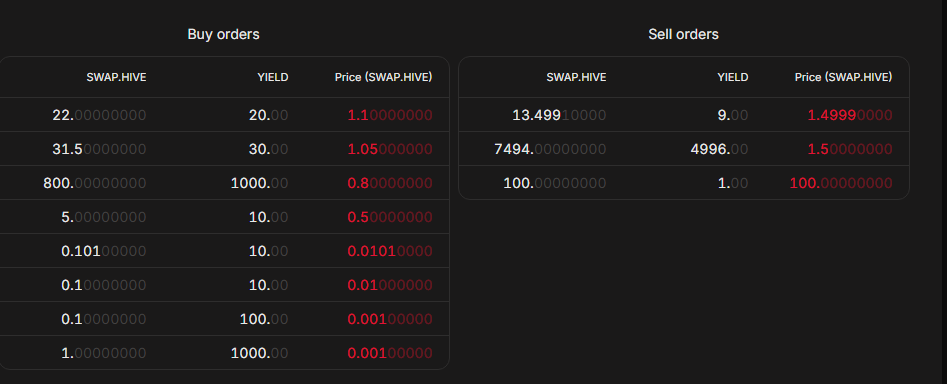Viewport: 947px width, 384px height.
Task: Select sell price 100.00000000
Action: click(841, 183)
